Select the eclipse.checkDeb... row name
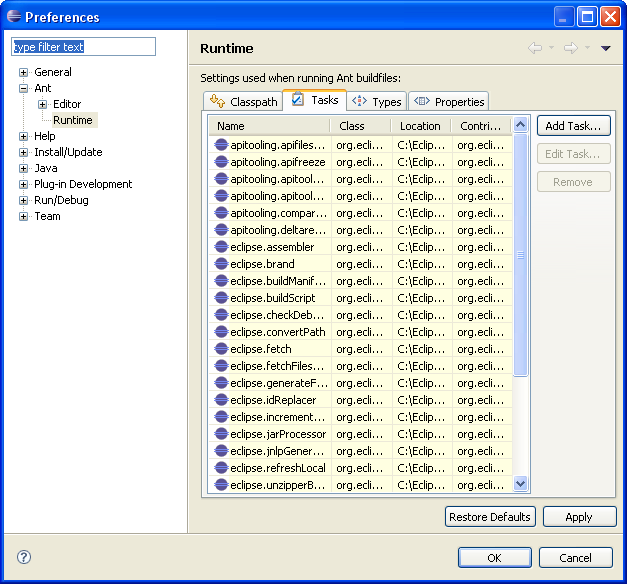 (x=277, y=315)
